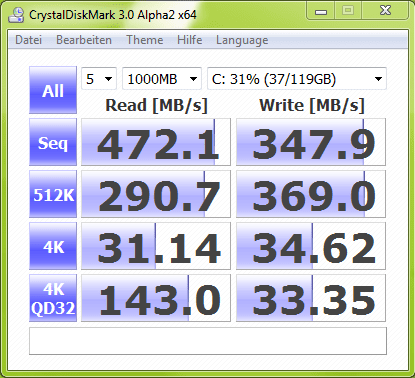Viewport: 415px width, 378px height.
Task: Start the 512K benchmark test
Action: pos(53,194)
